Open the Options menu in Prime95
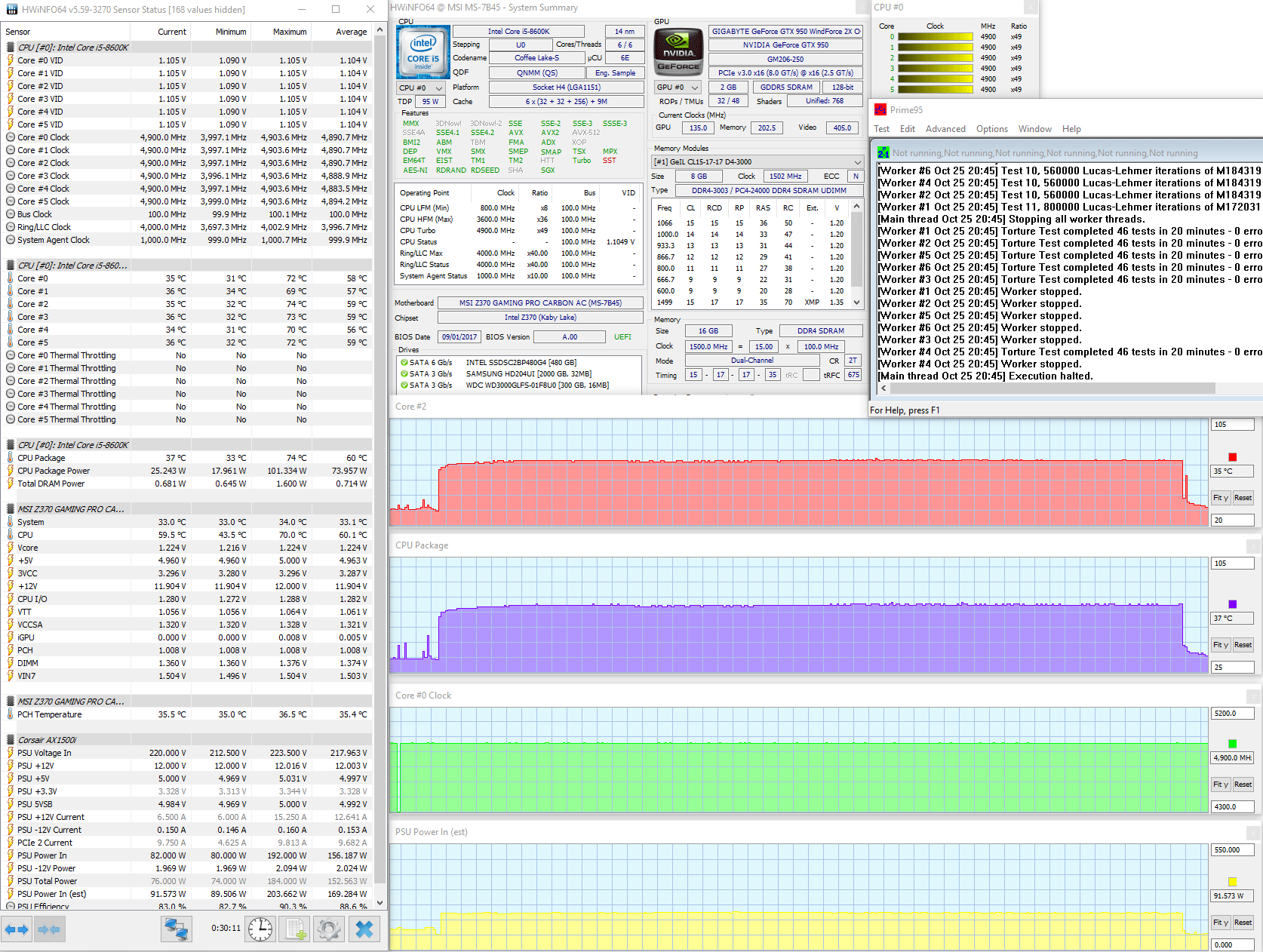Image resolution: width=1263 pixels, height=952 pixels. (991, 129)
